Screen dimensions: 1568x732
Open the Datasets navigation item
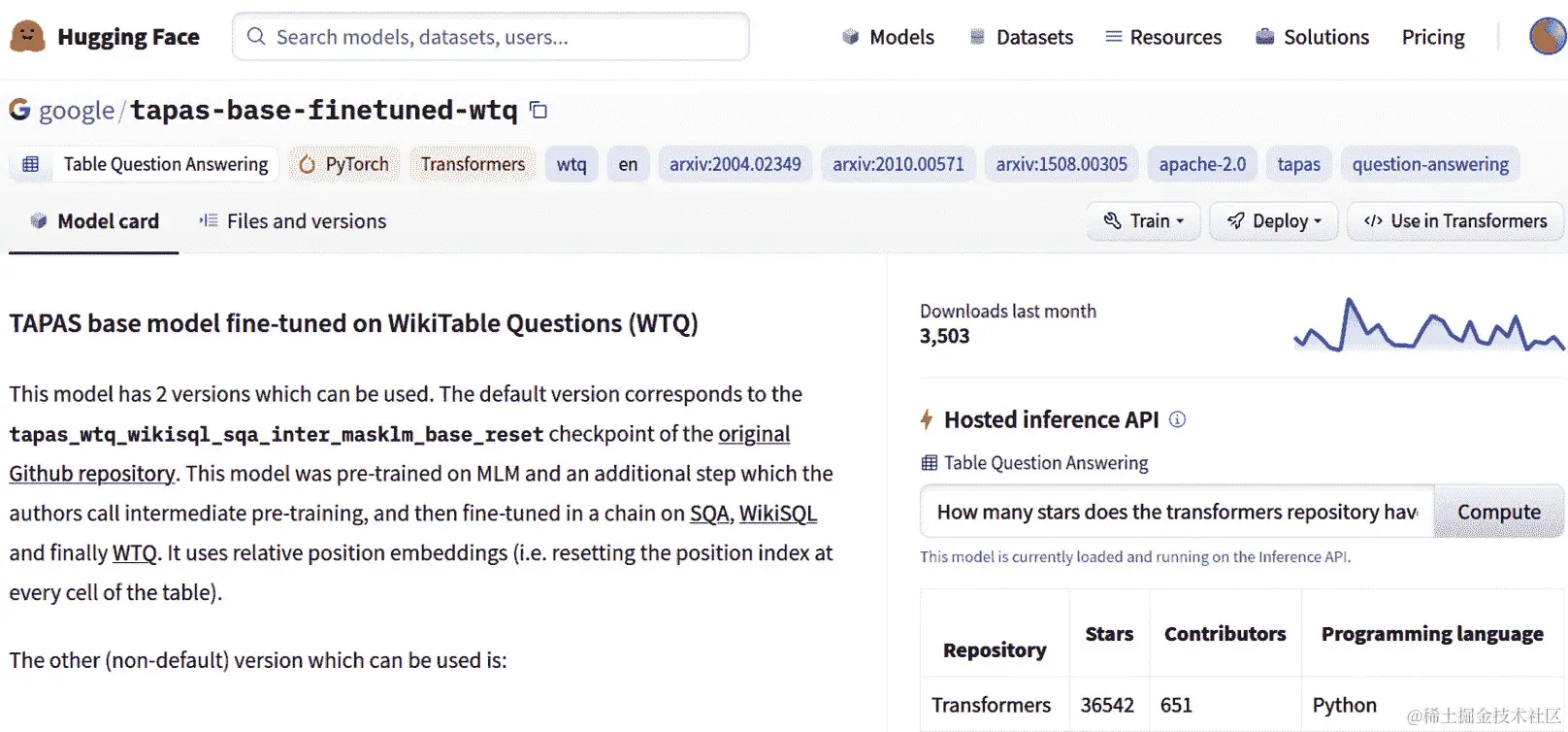[1022, 37]
